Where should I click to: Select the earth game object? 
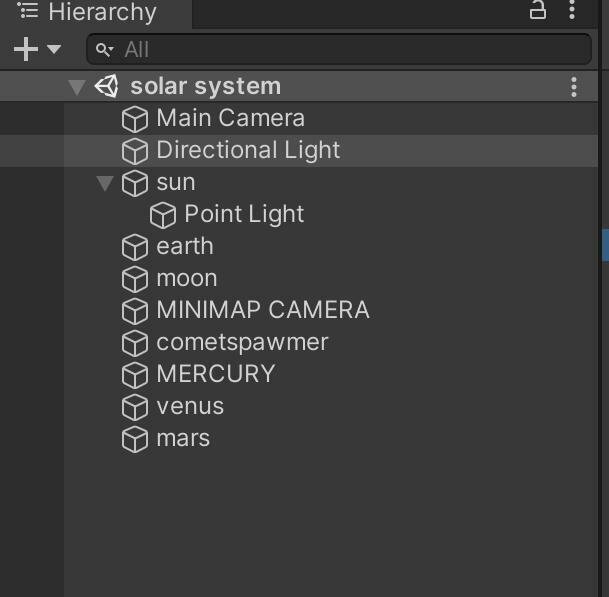click(299, 247)
